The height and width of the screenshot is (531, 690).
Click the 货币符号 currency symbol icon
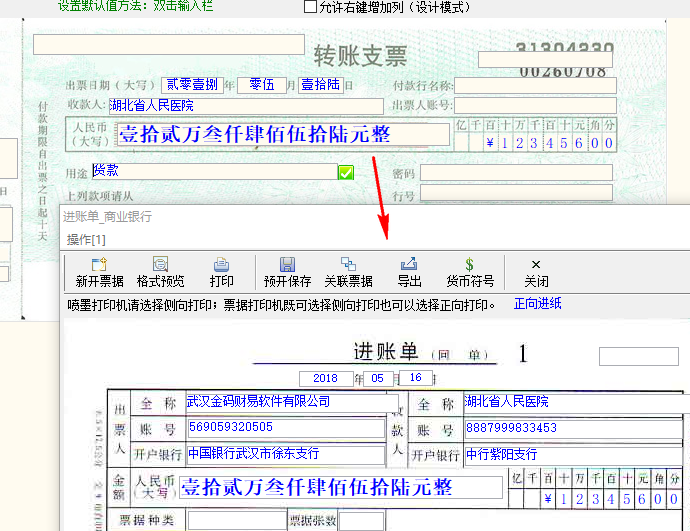click(x=470, y=272)
